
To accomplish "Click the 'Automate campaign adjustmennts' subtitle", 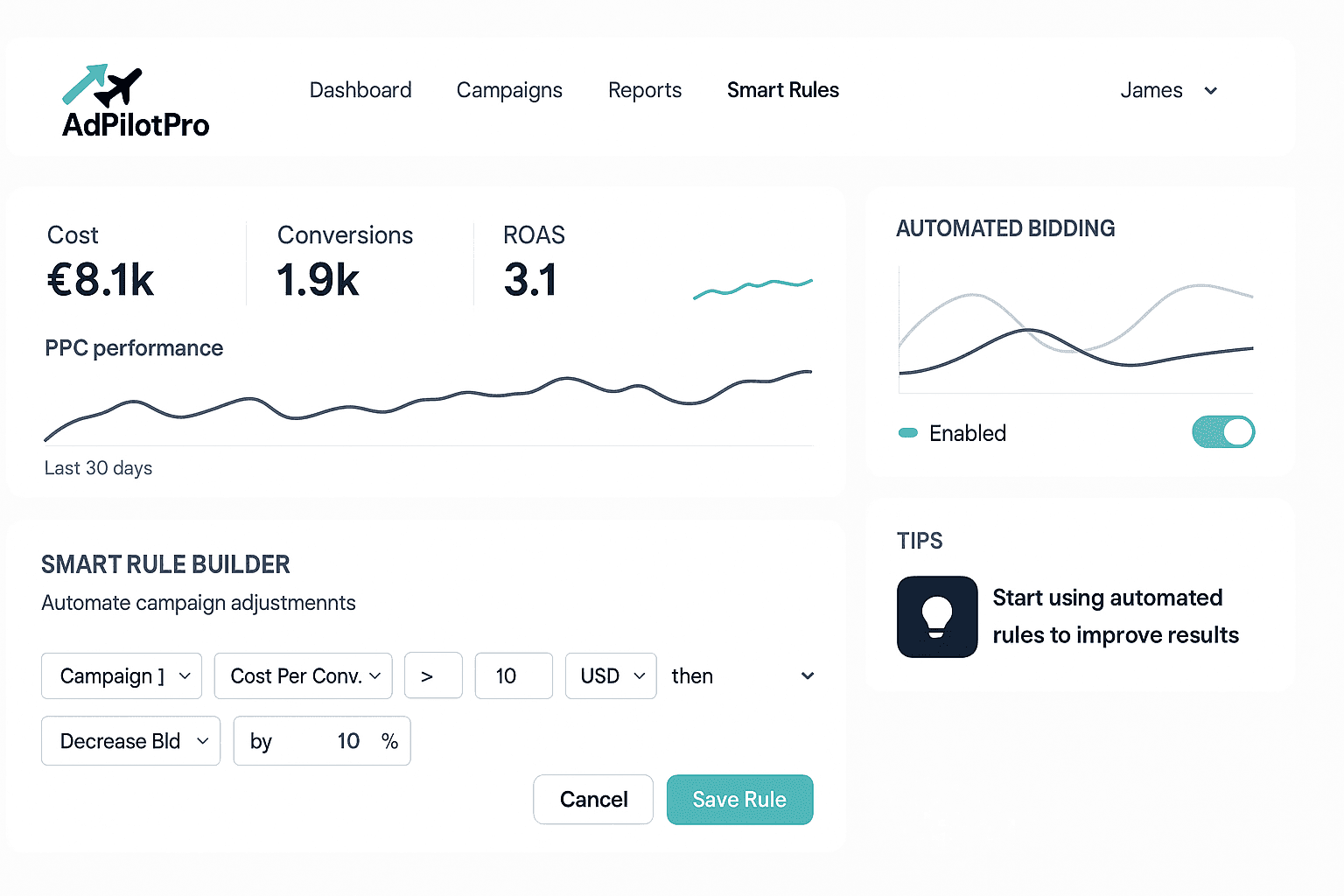I will tap(199, 603).
